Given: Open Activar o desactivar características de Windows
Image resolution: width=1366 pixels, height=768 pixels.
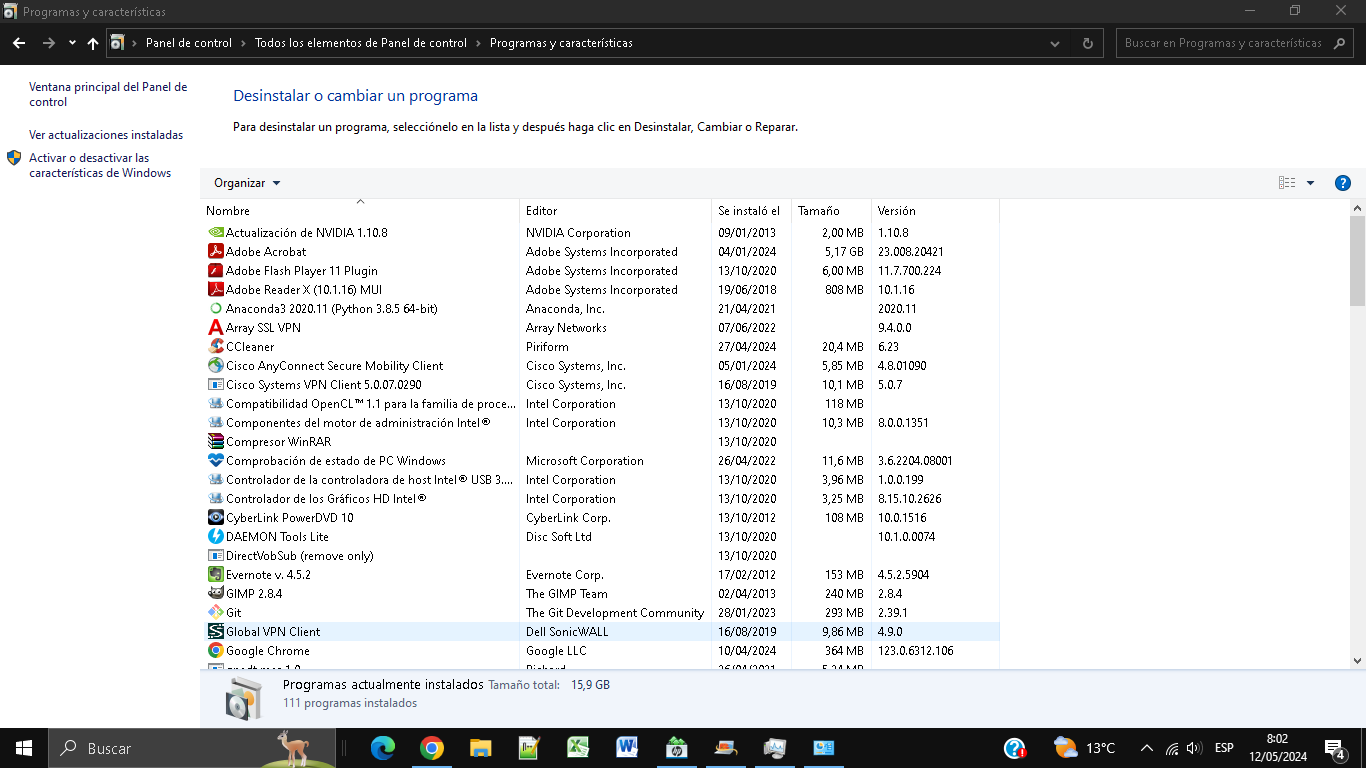Looking at the screenshot, I should [100, 165].
